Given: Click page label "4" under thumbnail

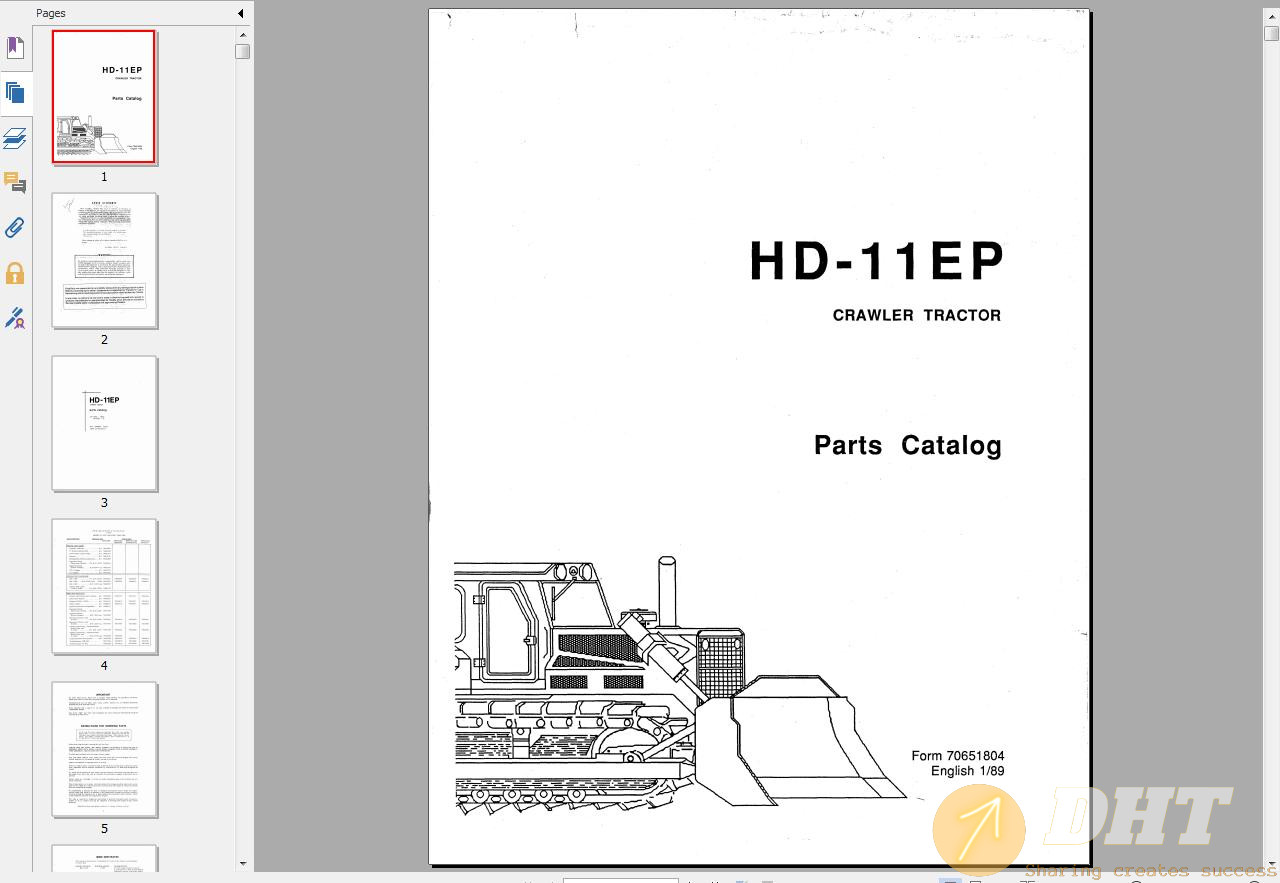Looking at the screenshot, I should [x=104, y=666].
